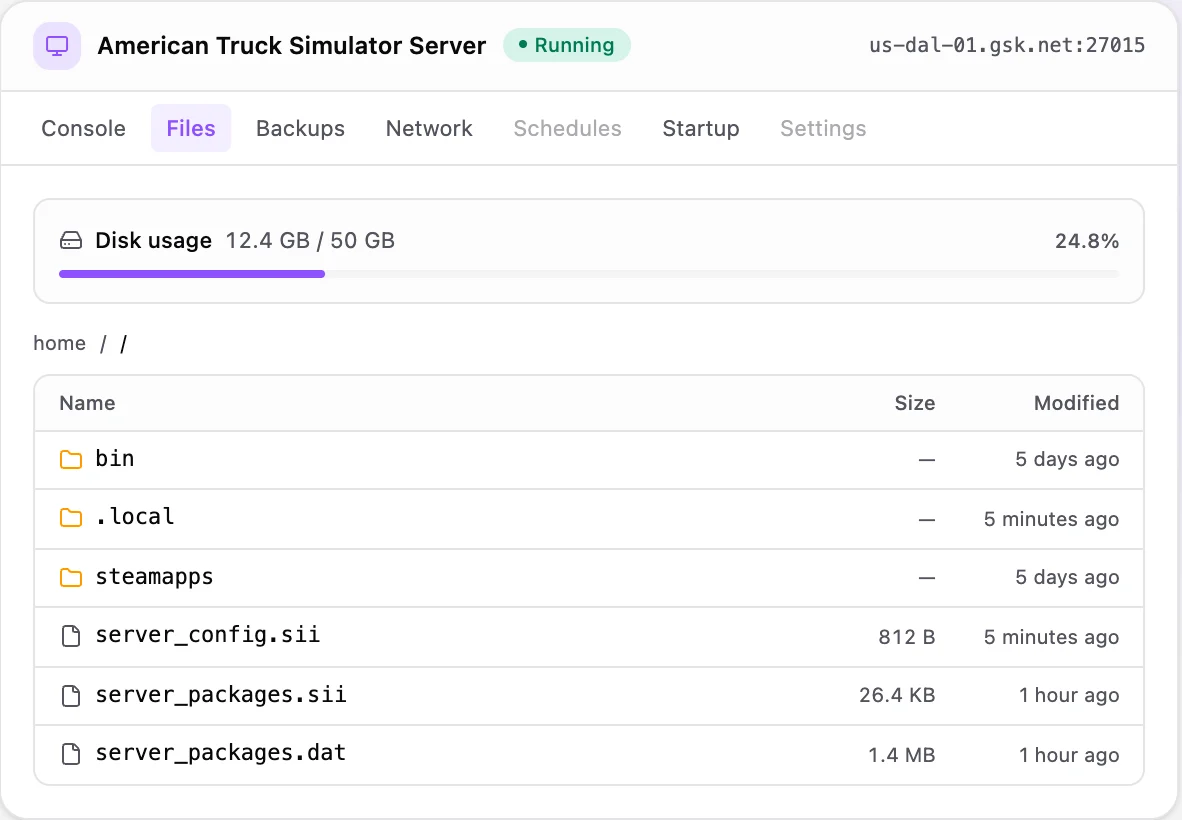The image size is (1182, 820).
Task: Open server_config.sii file name
Action: (208, 635)
